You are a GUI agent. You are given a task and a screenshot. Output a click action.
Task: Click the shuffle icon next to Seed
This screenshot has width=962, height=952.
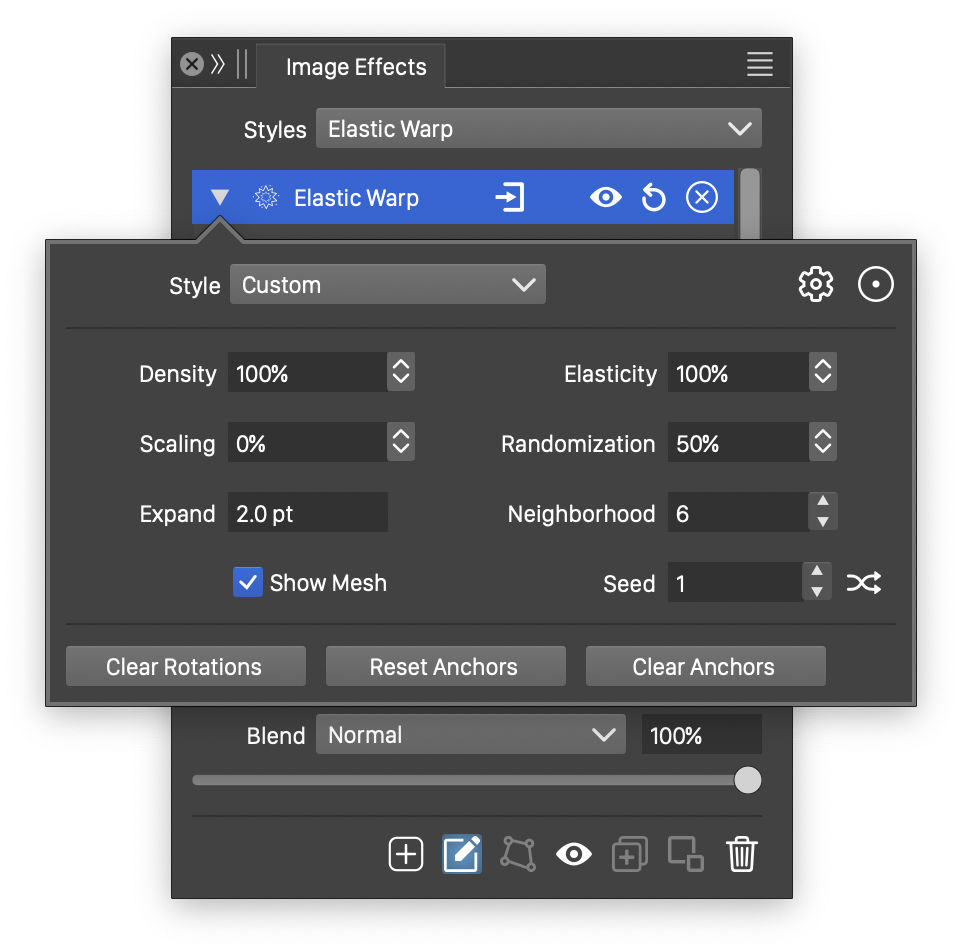point(864,583)
